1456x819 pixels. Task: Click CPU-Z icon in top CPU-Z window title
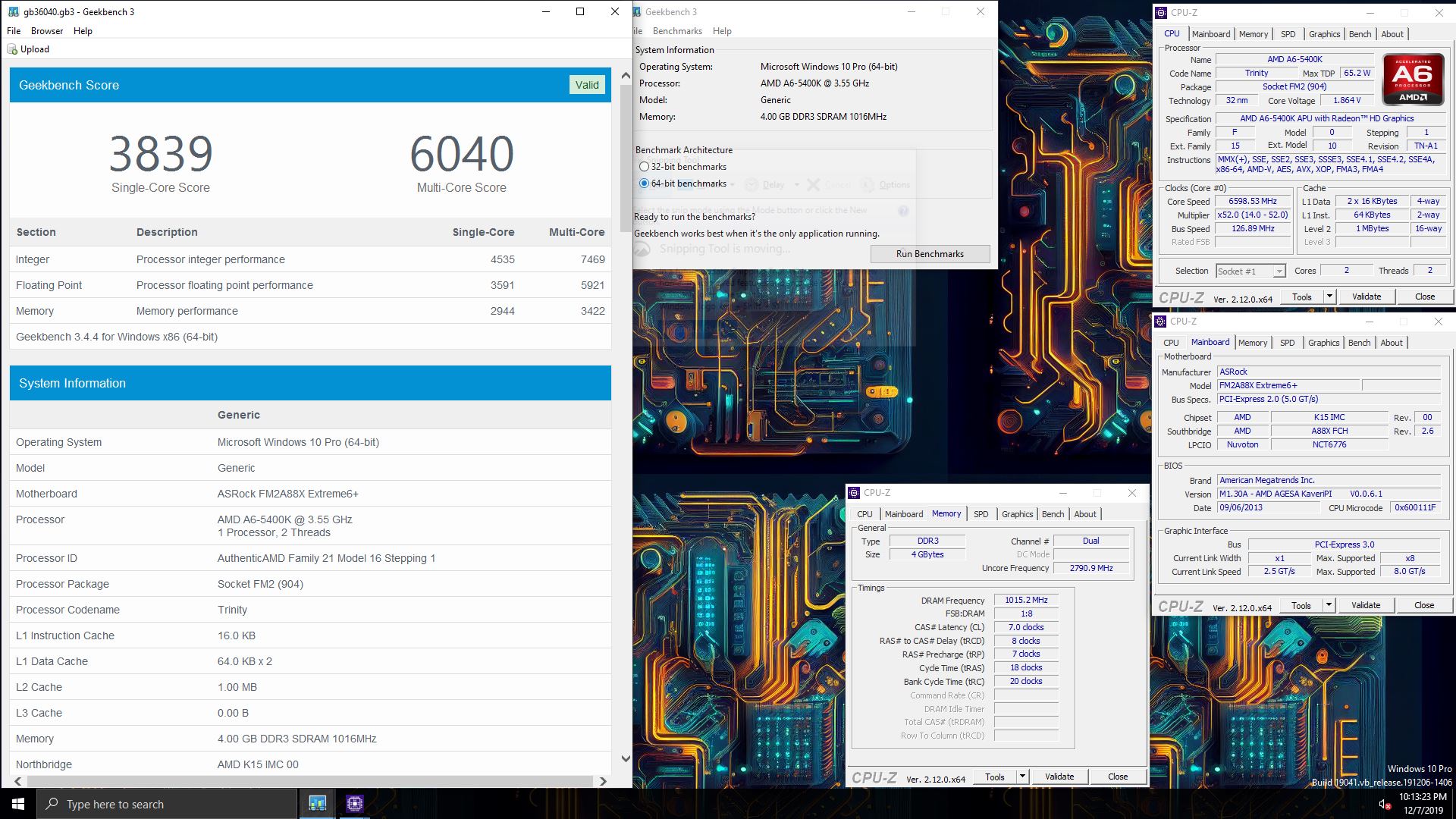tap(1161, 12)
